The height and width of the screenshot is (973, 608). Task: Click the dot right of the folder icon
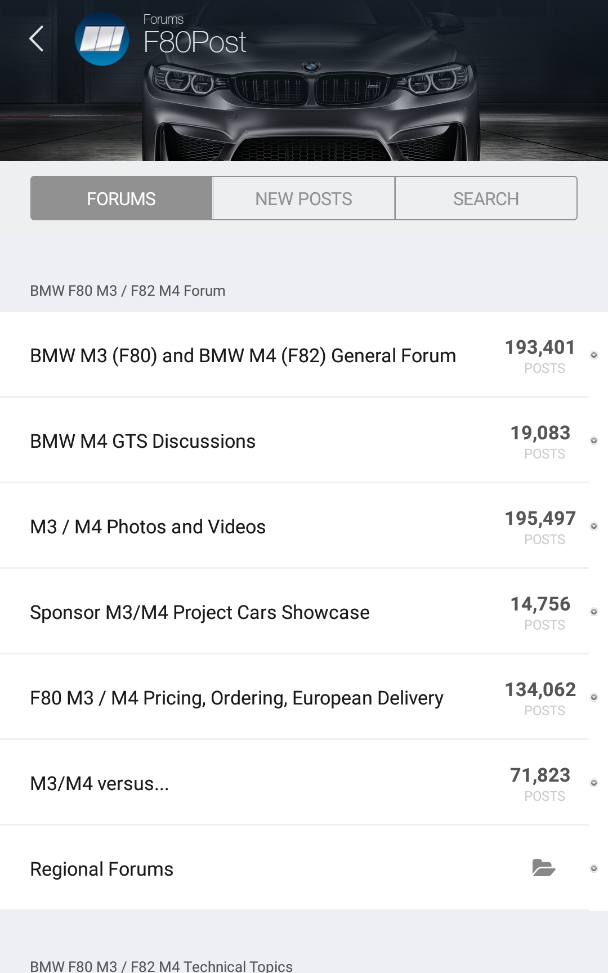(594, 868)
